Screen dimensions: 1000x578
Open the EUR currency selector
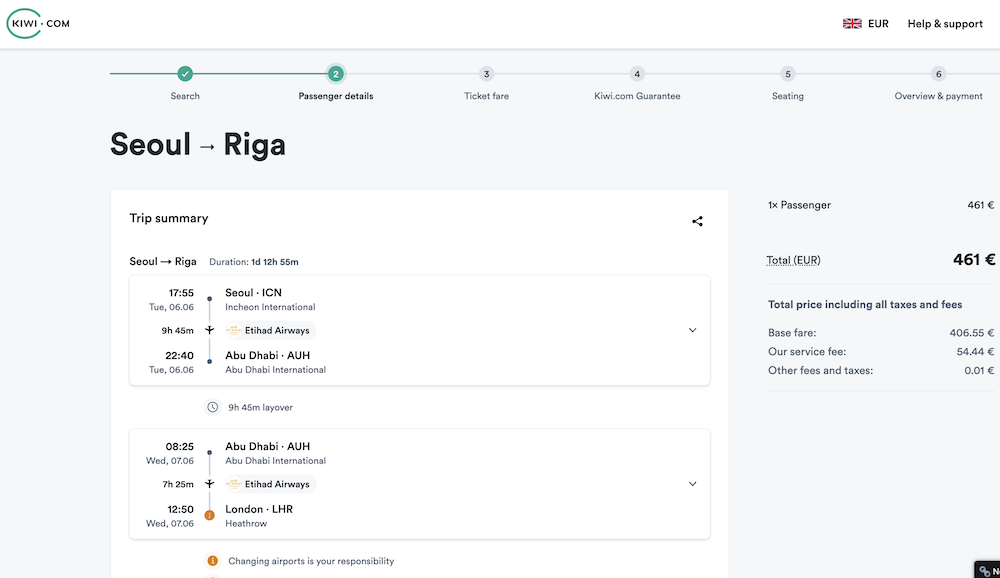[x=878, y=24]
